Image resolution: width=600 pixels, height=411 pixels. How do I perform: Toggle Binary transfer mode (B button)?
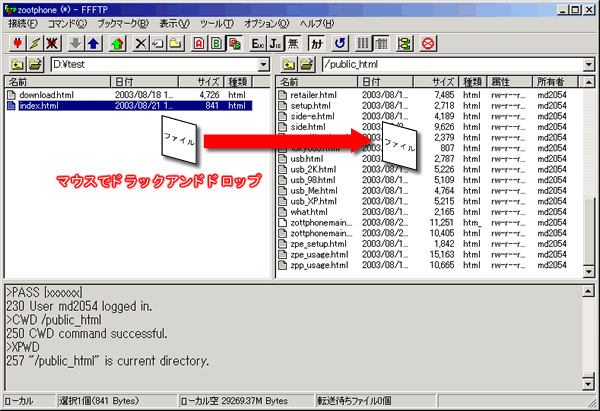coord(215,43)
